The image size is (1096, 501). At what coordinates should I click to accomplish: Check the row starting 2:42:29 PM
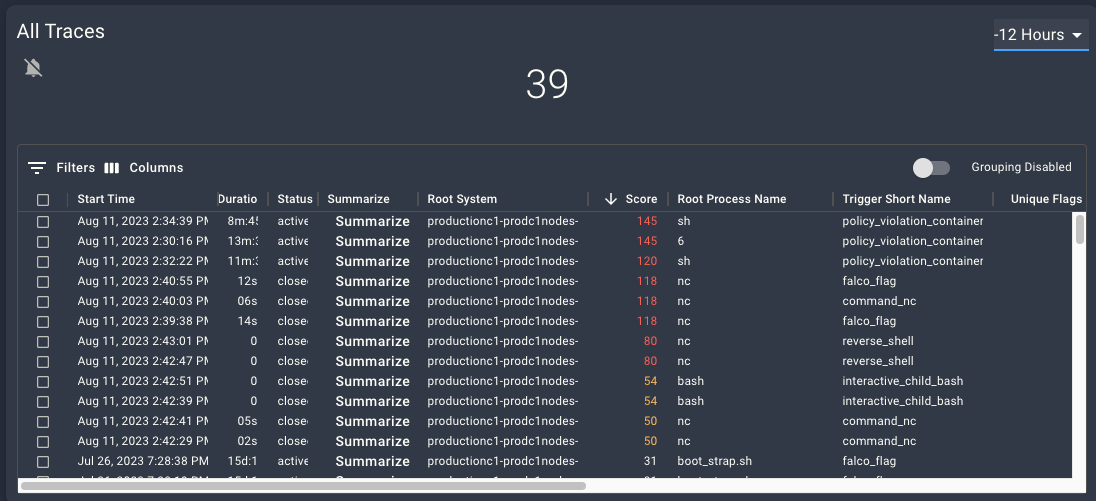click(43, 442)
